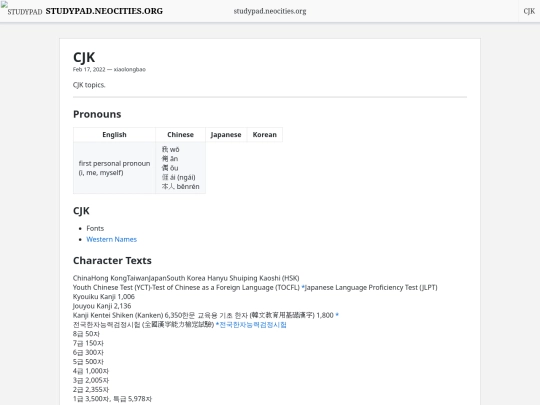The height and width of the screenshot is (405, 540).
Task: Open asterisk link before Japanese Language Proficiency Test
Action: coord(303,287)
